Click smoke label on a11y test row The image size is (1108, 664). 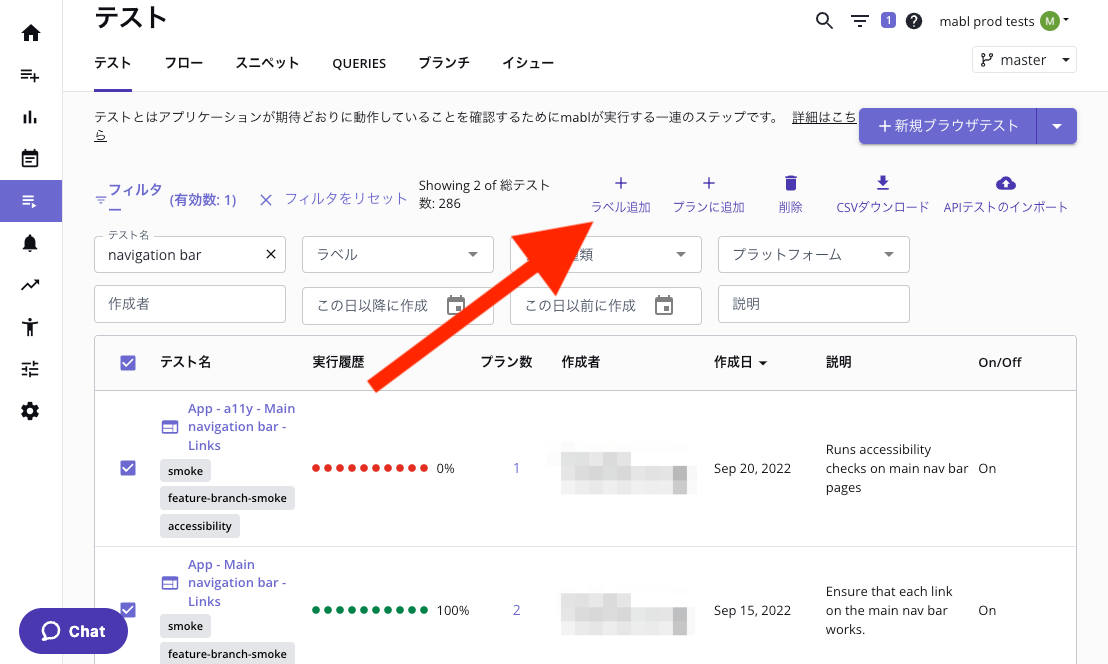[185, 471]
